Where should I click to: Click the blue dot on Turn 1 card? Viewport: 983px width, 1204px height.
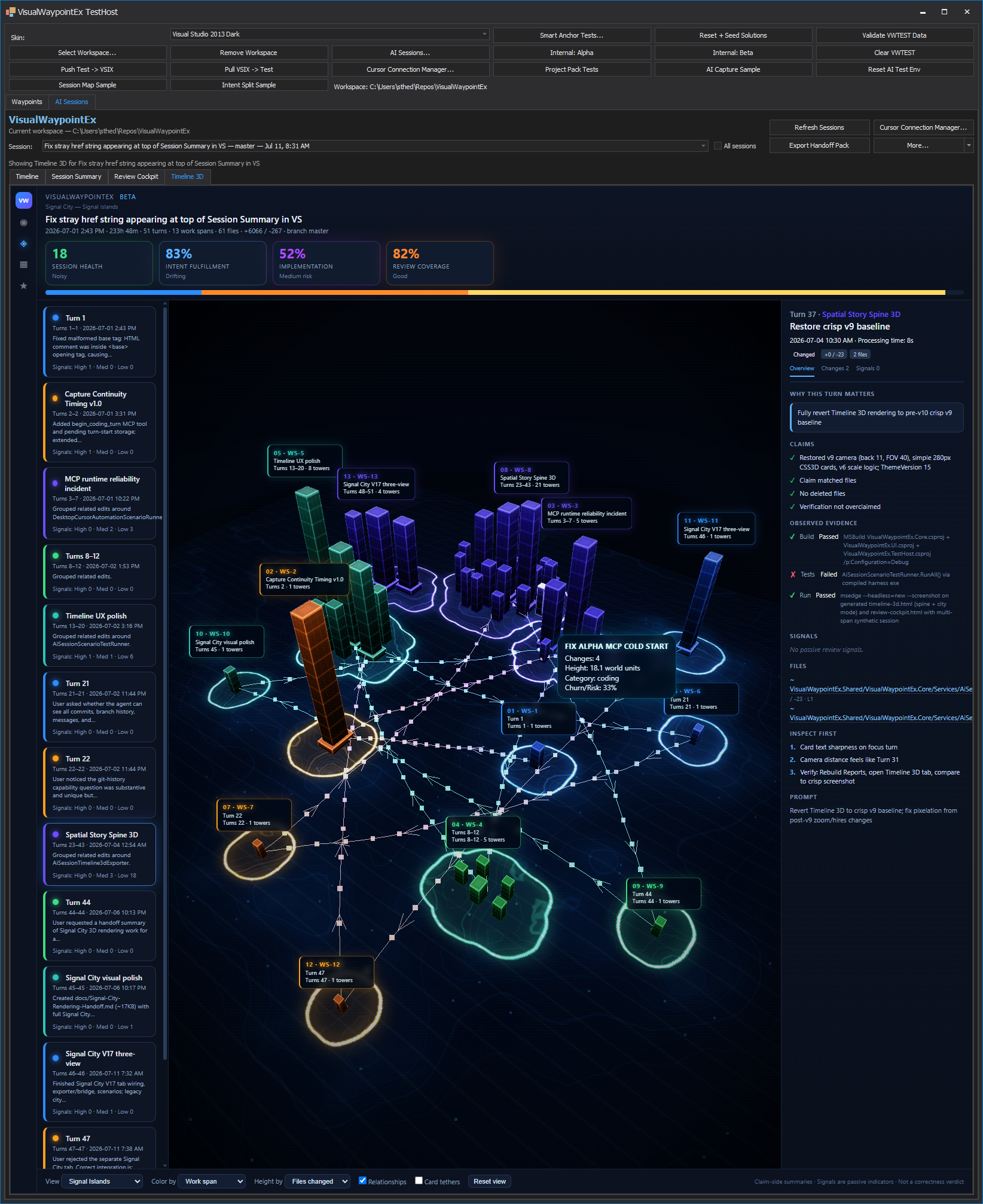pos(56,318)
